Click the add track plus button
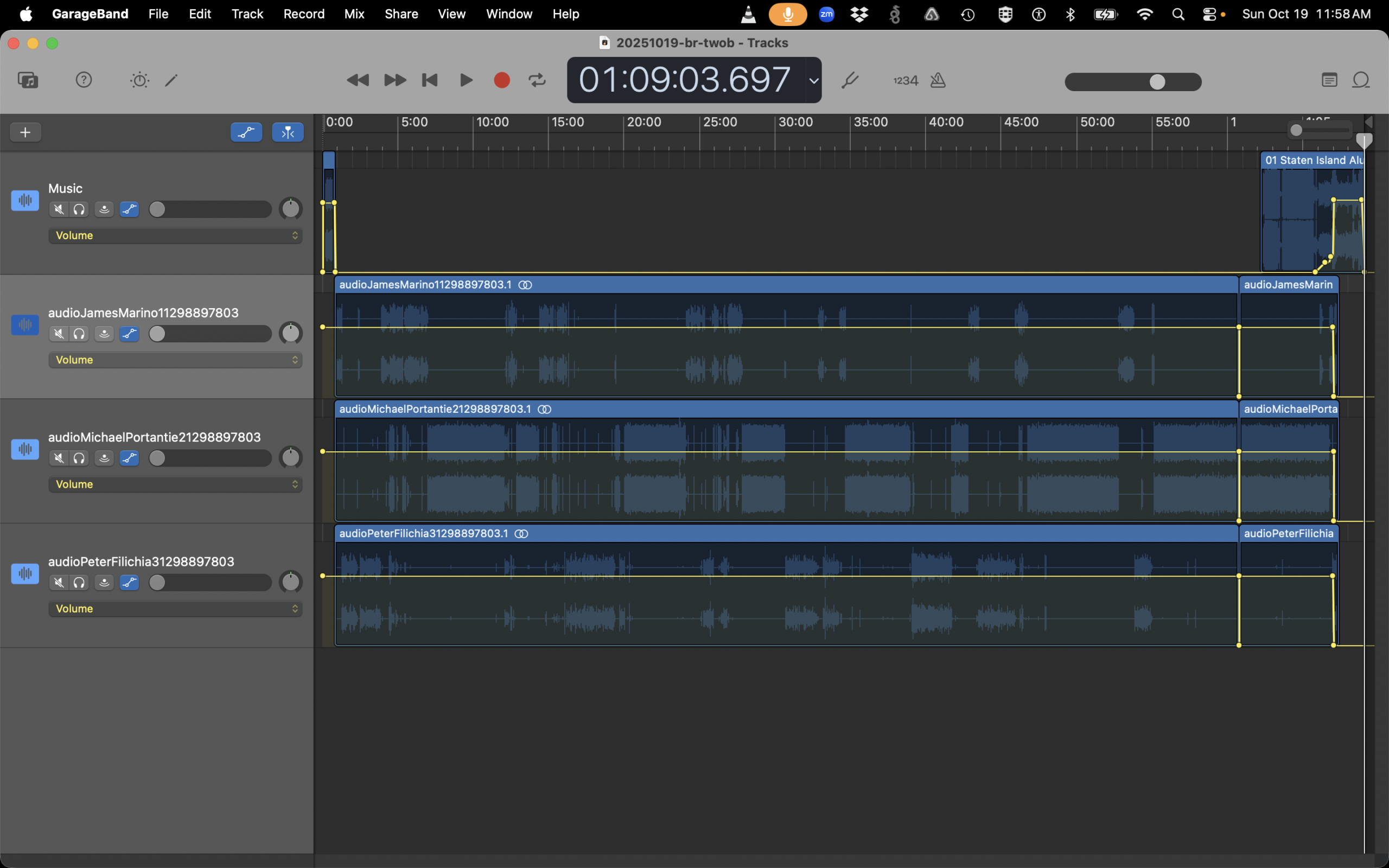Viewport: 1389px width, 868px height. click(x=26, y=132)
